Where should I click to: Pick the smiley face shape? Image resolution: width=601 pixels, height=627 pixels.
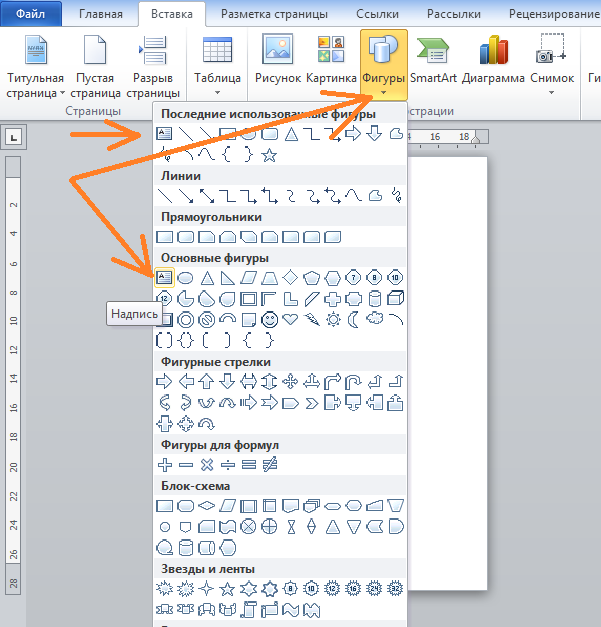point(270,320)
